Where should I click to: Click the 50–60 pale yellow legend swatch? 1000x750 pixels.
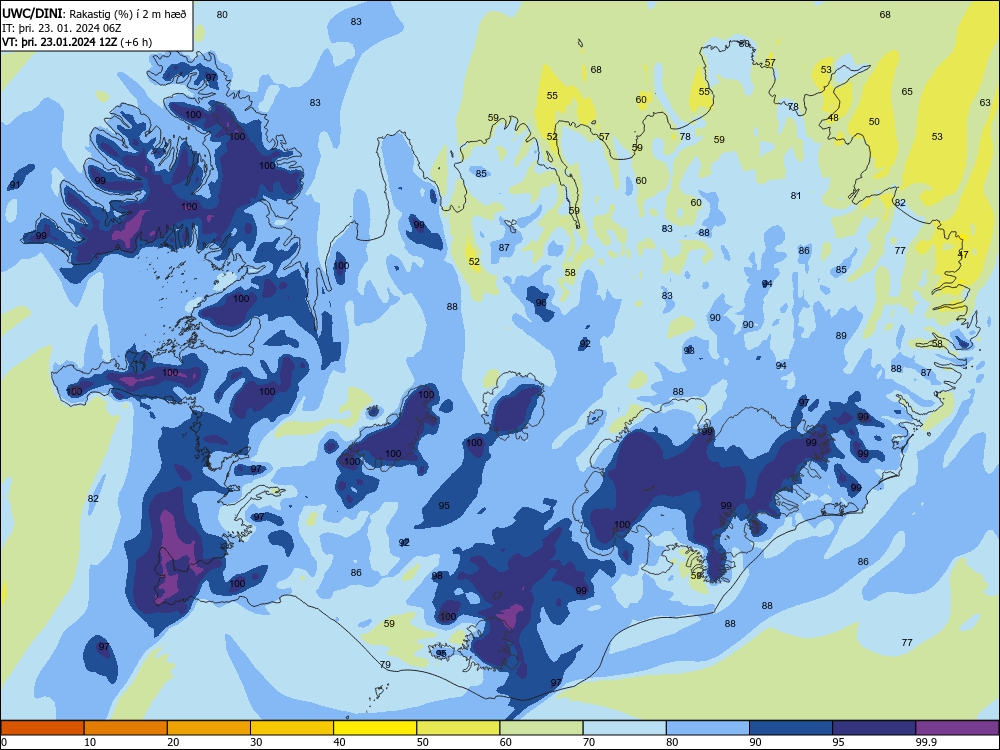coord(458,728)
